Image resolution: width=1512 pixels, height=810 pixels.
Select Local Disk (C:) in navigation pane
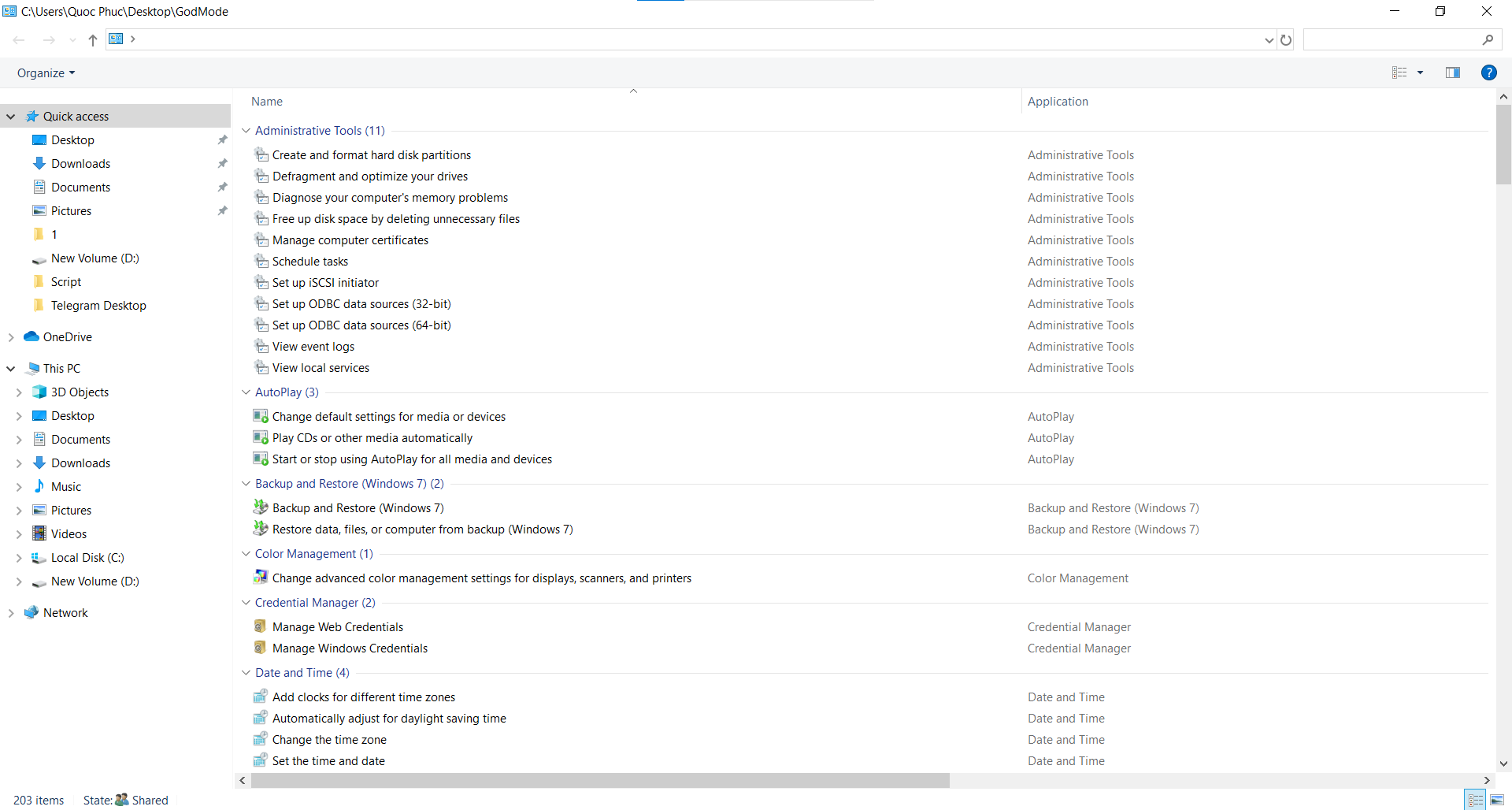(x=87, y=558)
